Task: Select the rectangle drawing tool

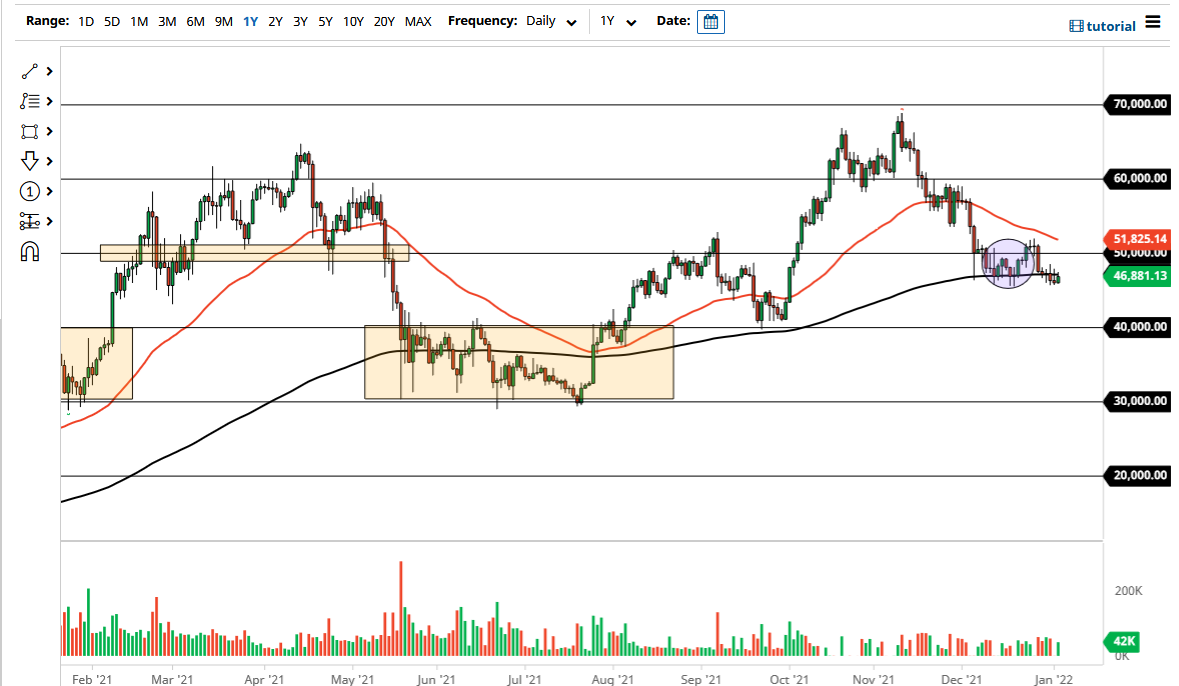Action: [x=27, y=131]
